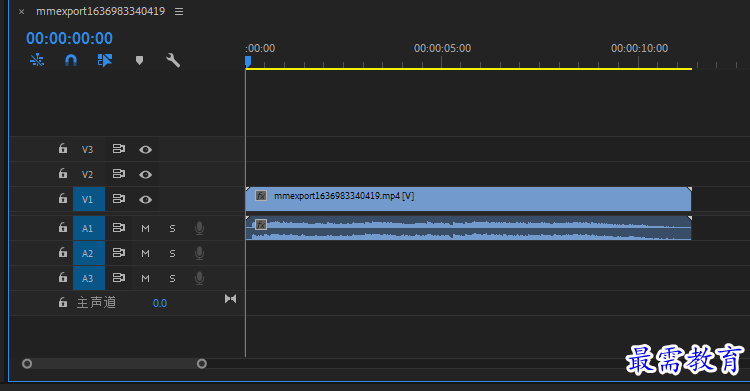Select the mmexport1636983340419 sequence tab
The height and width of the screenshot is (391, 750).
100,11
